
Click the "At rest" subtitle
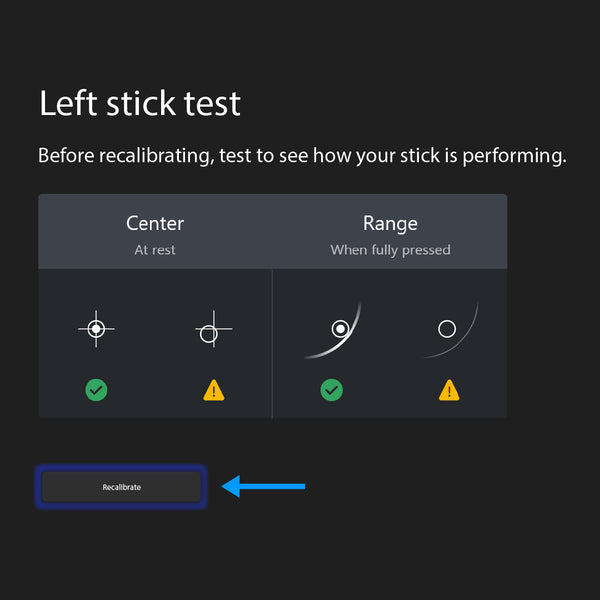click(155, 250)
